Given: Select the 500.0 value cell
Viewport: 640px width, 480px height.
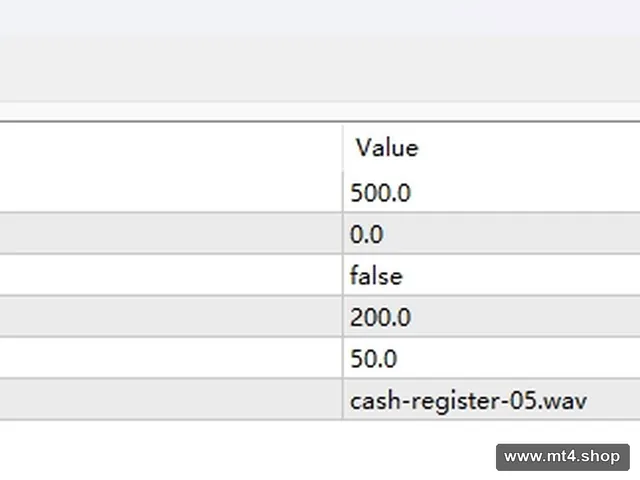Looking at the screenshot, I should pos(491,192).
